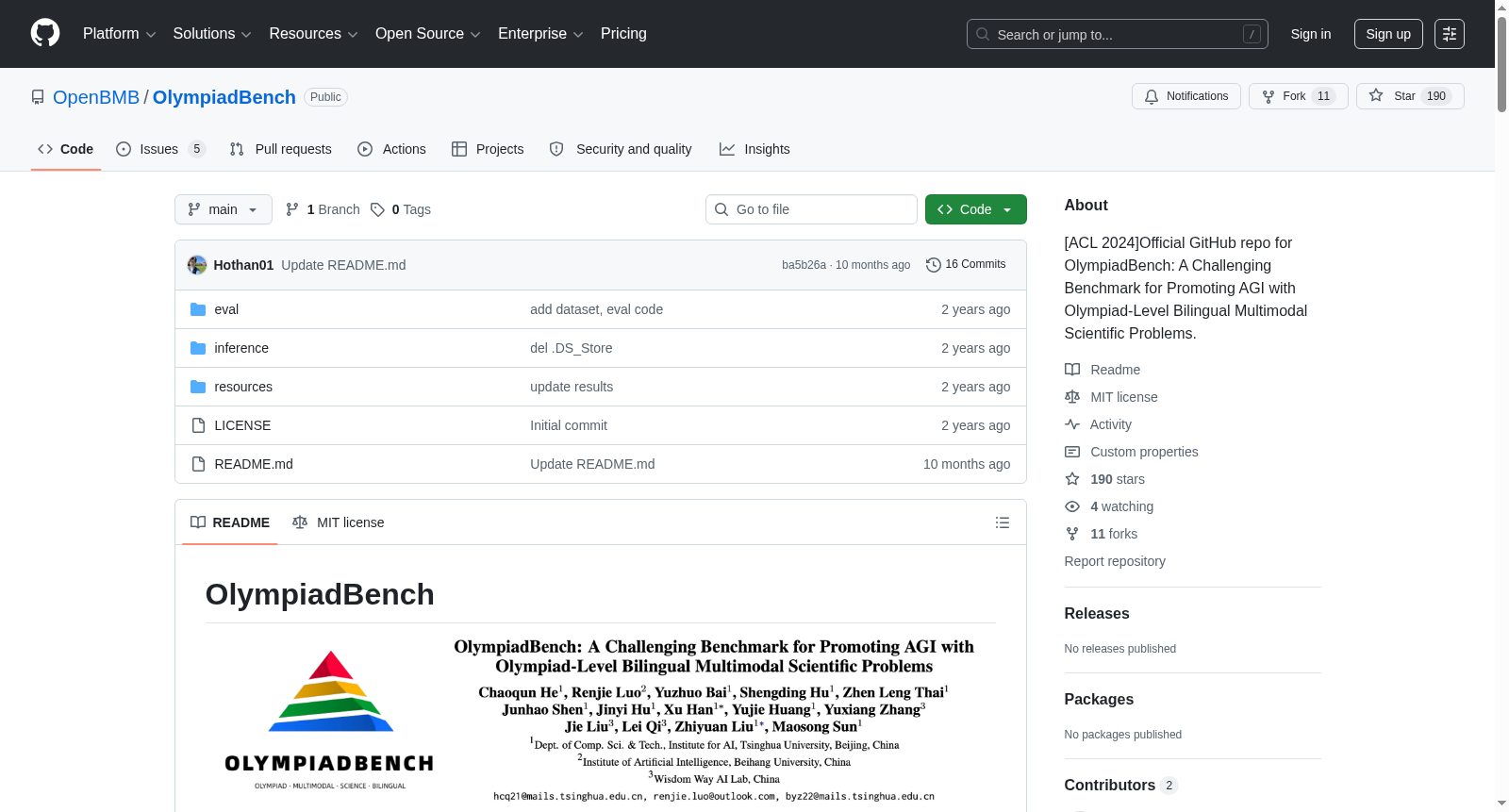Fork the repository with the Fork button
Viewport: 1509px width, 812px height.
pos(1299,96)
